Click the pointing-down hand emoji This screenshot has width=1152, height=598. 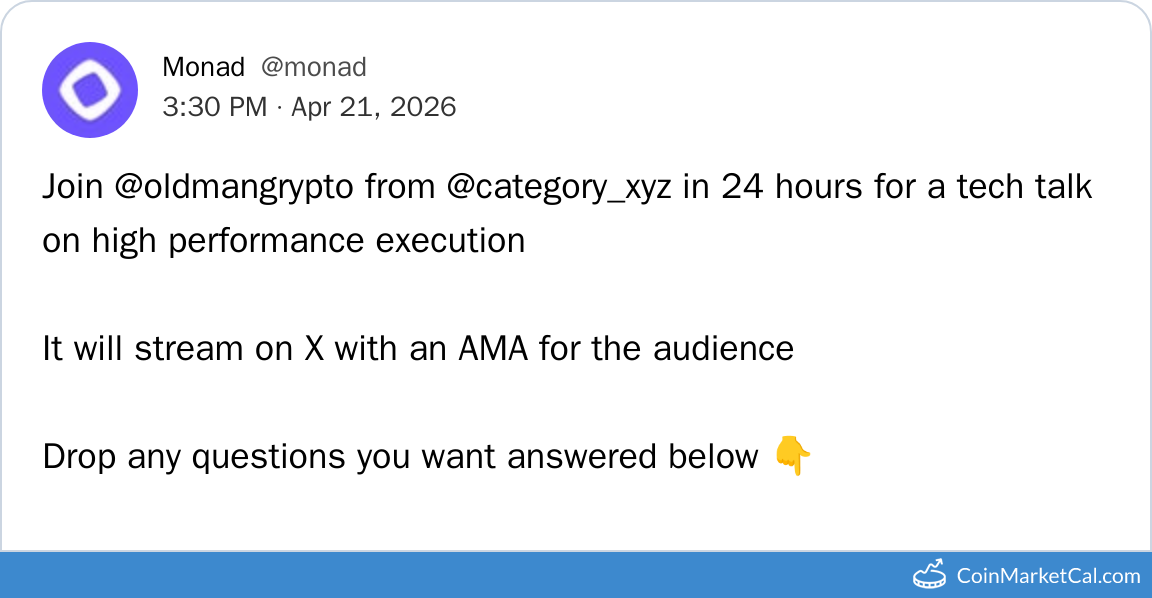(792, 458)
